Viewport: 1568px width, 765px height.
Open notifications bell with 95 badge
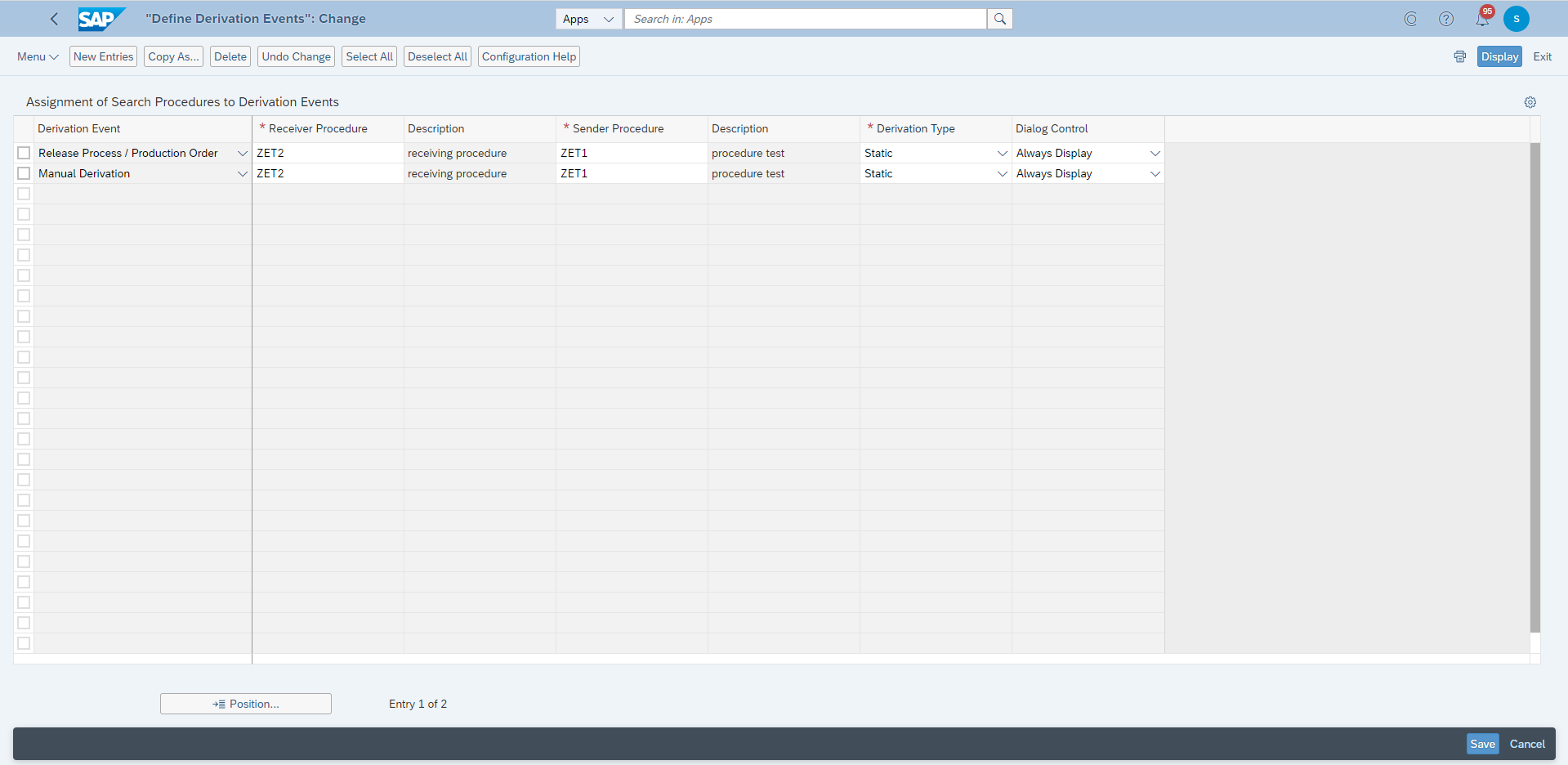coord(1482,18)
